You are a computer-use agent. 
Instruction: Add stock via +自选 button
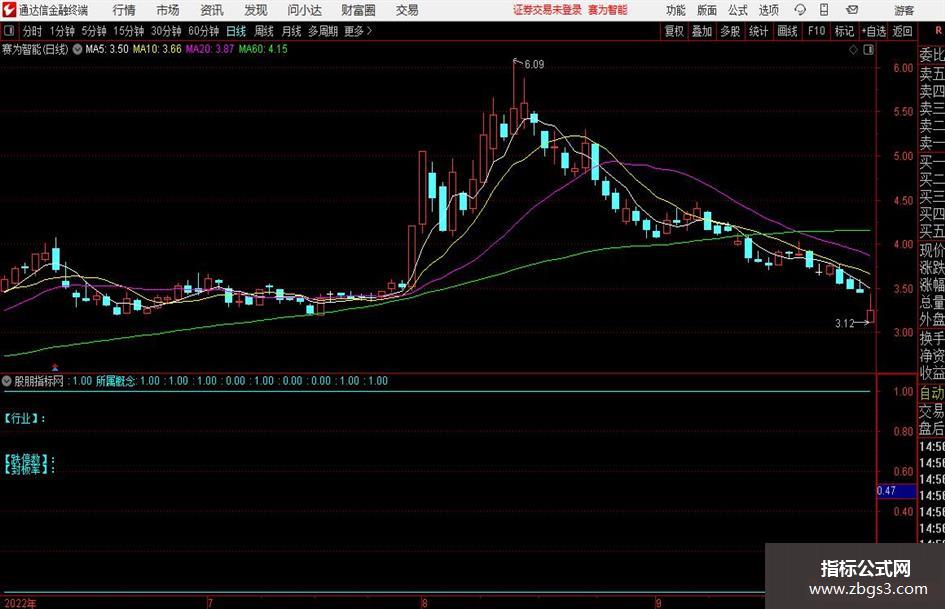coord(873,31)
